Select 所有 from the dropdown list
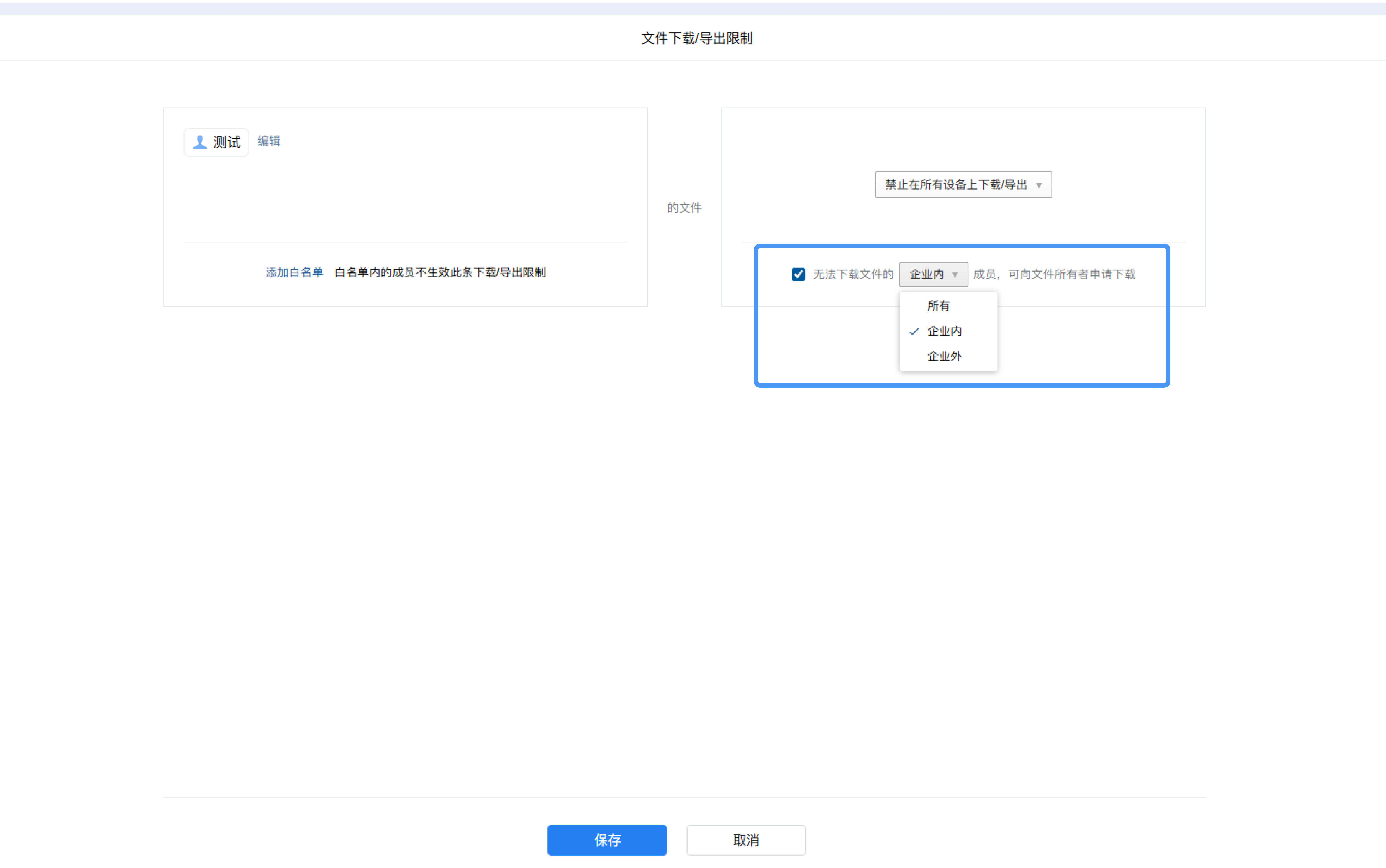This screenshot has width=1386, height=868. 948,306
